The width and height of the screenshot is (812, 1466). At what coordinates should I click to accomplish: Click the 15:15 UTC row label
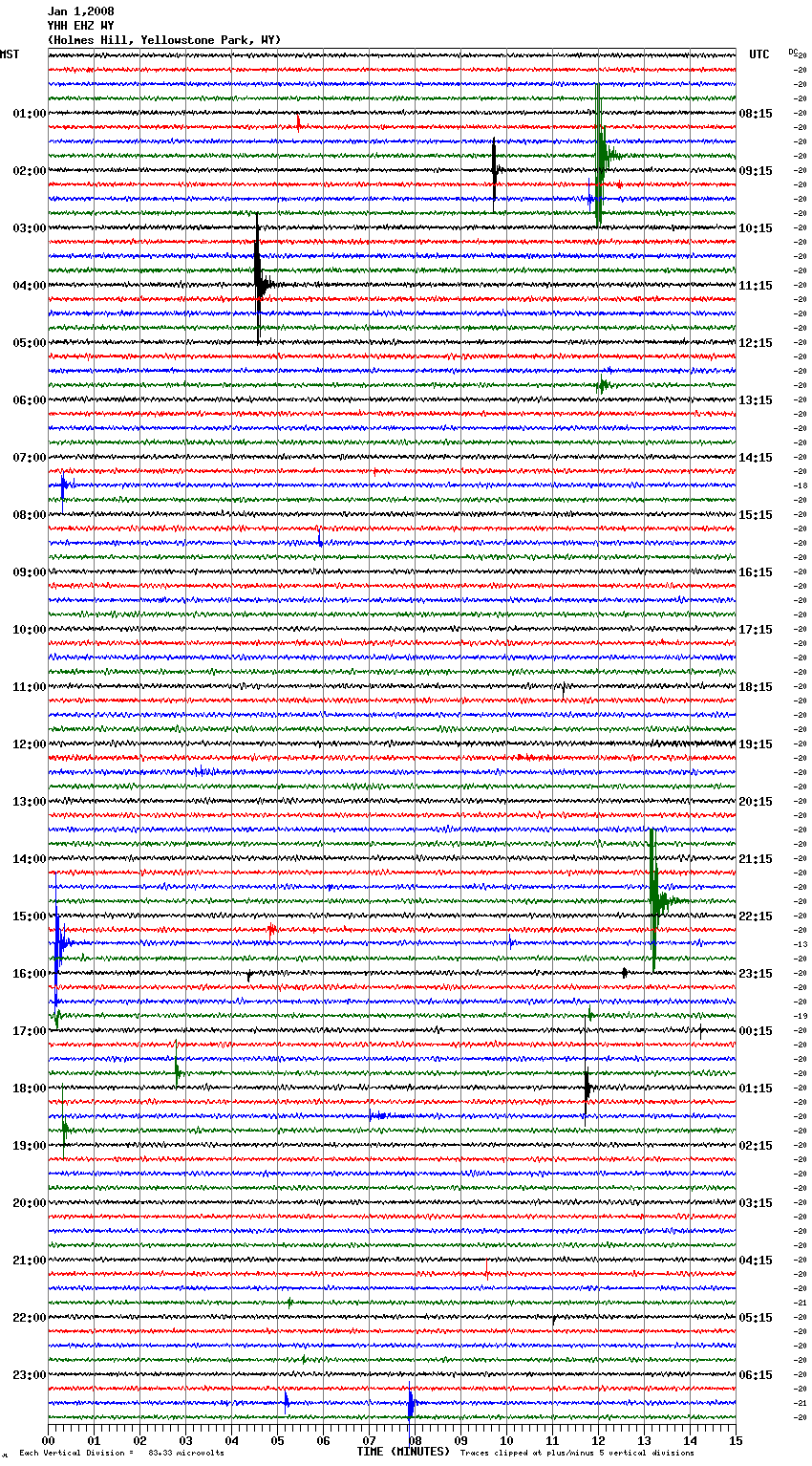[756, 515]
